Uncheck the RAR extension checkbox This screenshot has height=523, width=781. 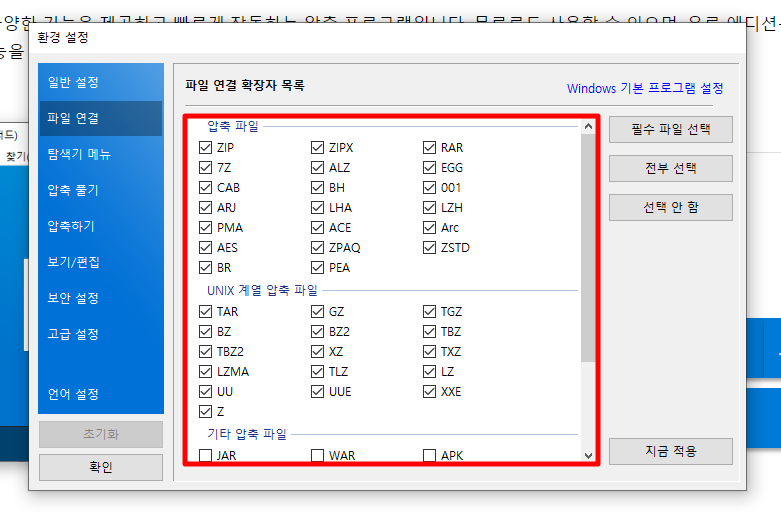429,147
